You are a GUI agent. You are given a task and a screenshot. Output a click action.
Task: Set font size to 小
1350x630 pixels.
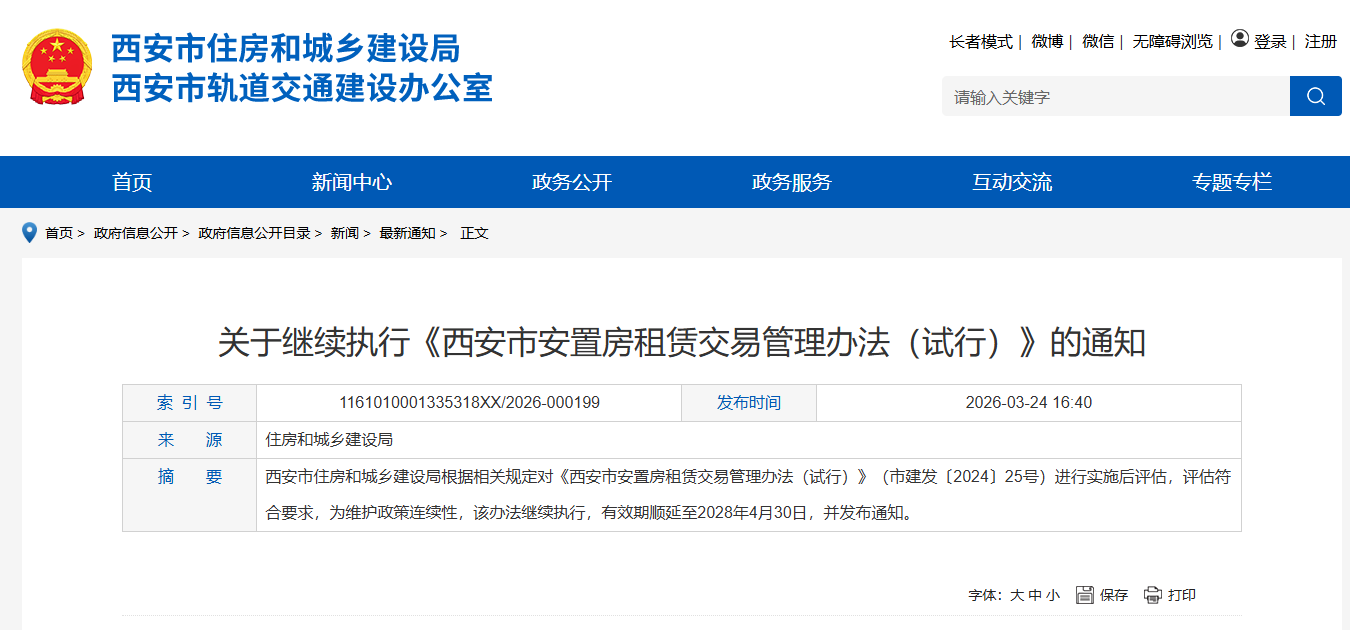point(1052,595)
